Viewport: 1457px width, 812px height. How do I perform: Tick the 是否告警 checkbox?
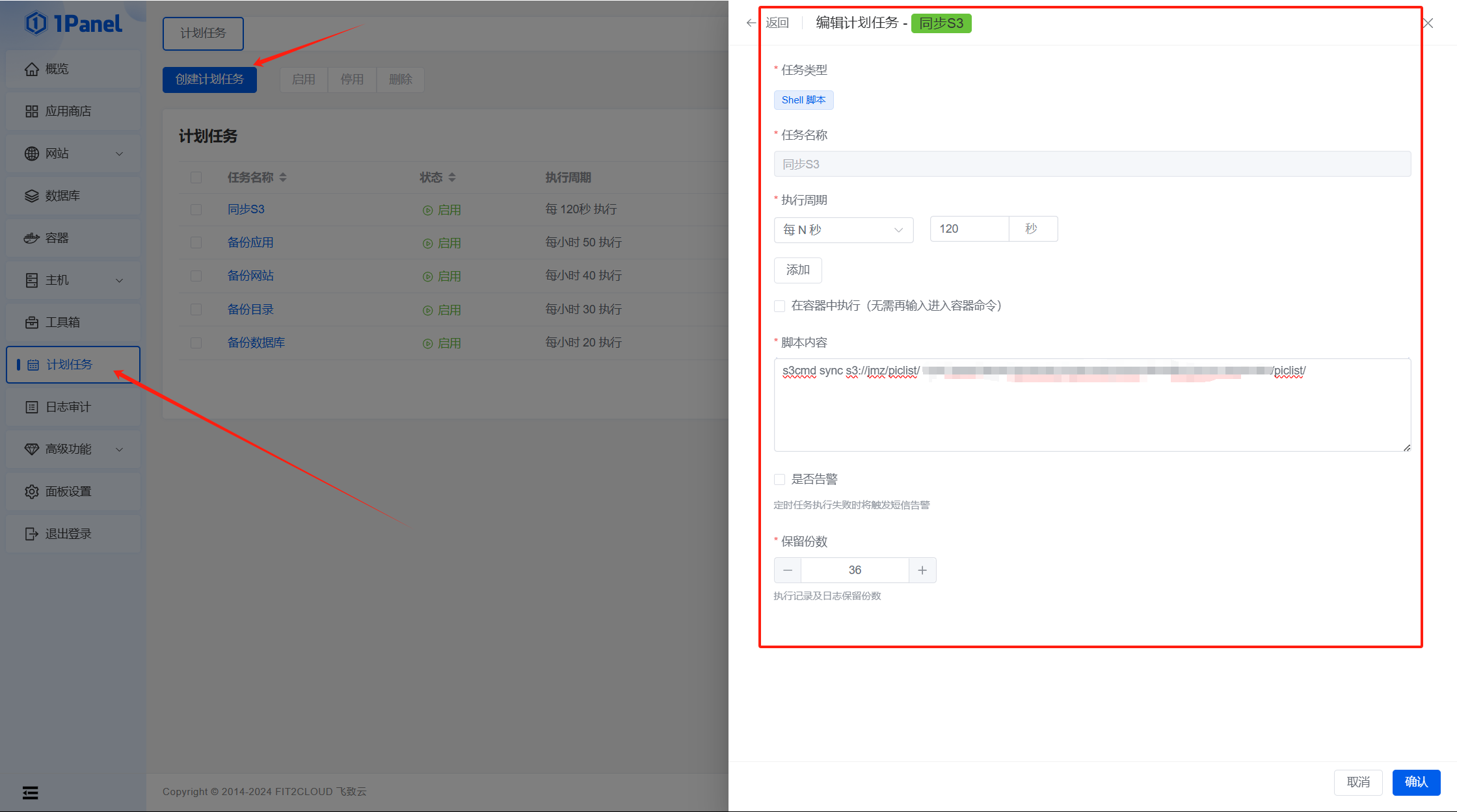779,480
